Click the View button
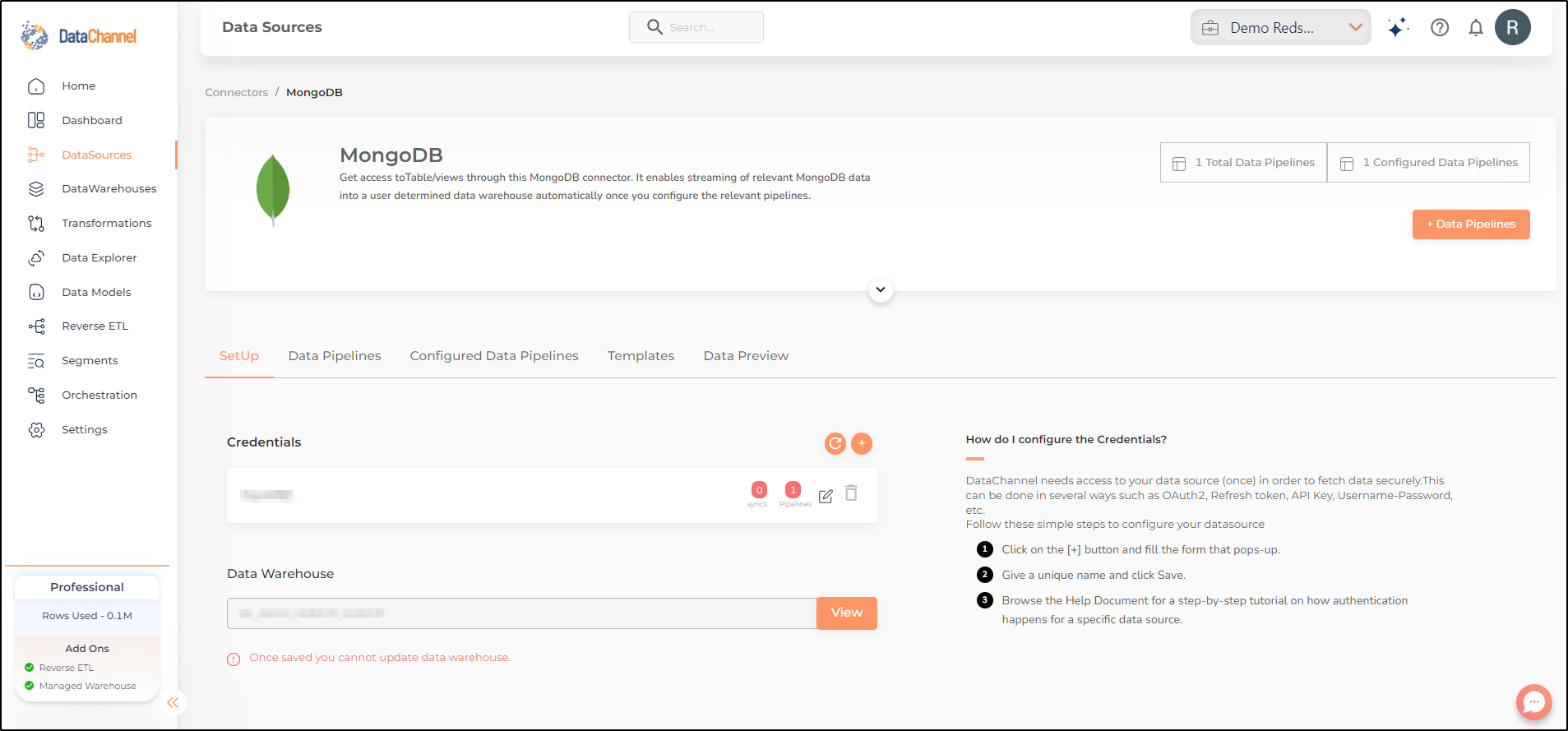The height and width of the screenshot is (731, 1568). tap(847, 613)
